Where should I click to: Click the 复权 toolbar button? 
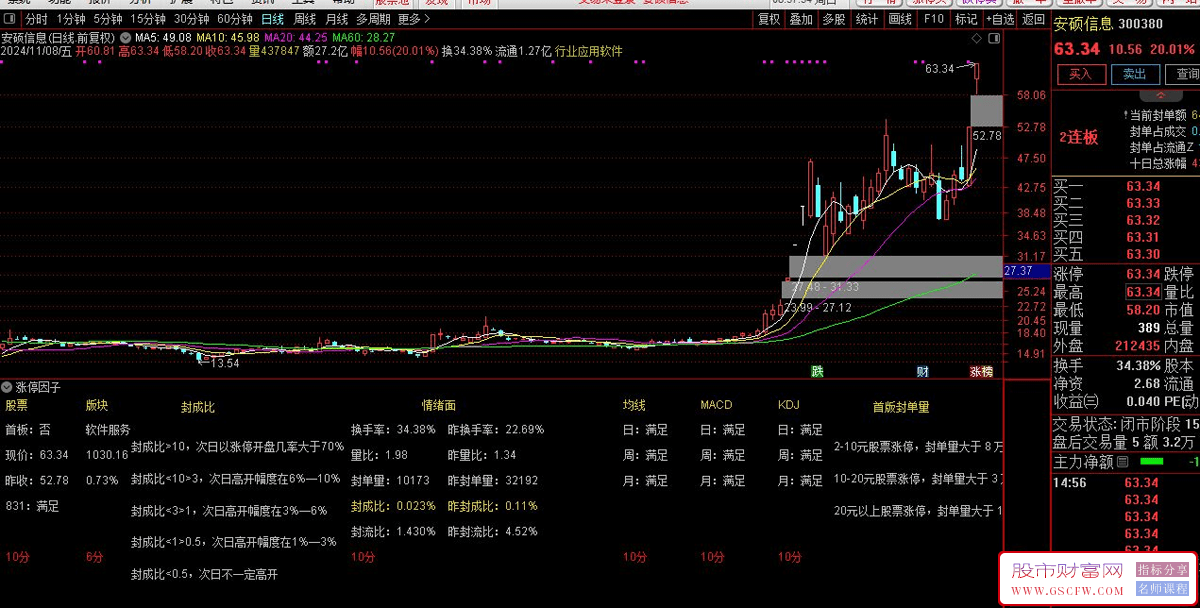click(768, 19)
